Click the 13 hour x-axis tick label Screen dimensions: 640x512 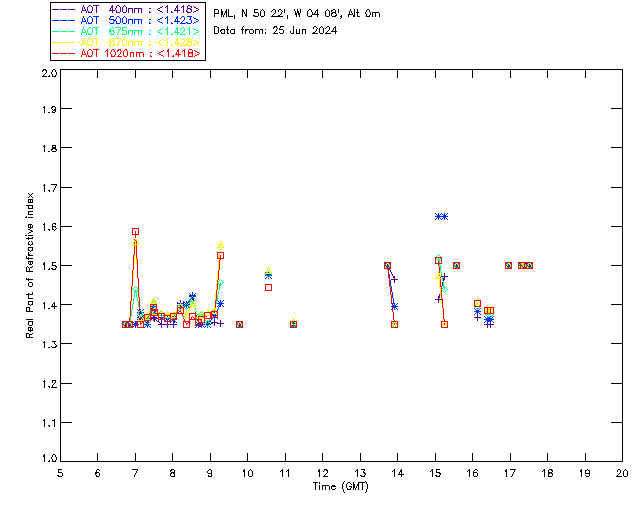click(360, 473)
